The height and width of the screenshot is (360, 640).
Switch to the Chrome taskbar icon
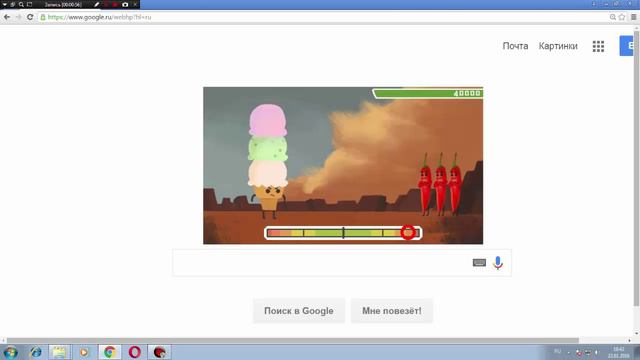[109, 352]
